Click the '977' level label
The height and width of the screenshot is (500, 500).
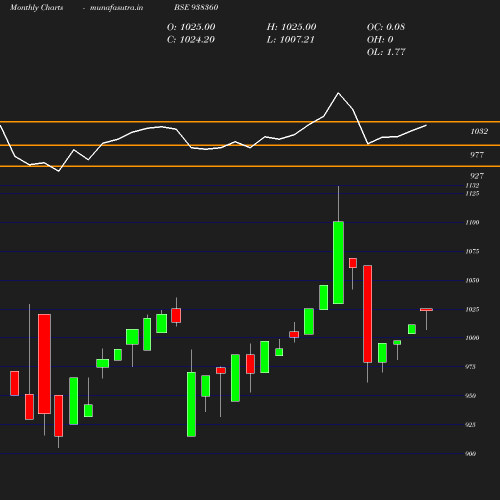[x=477, y=155]
